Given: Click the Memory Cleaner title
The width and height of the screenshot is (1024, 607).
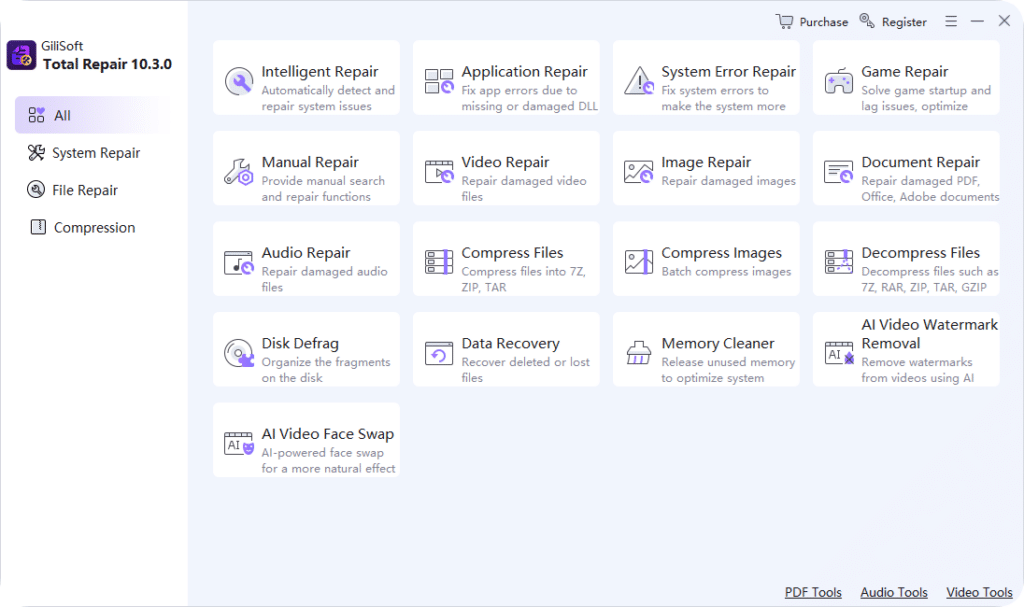Looking at the screenshot, I should [x=717, y=344].
